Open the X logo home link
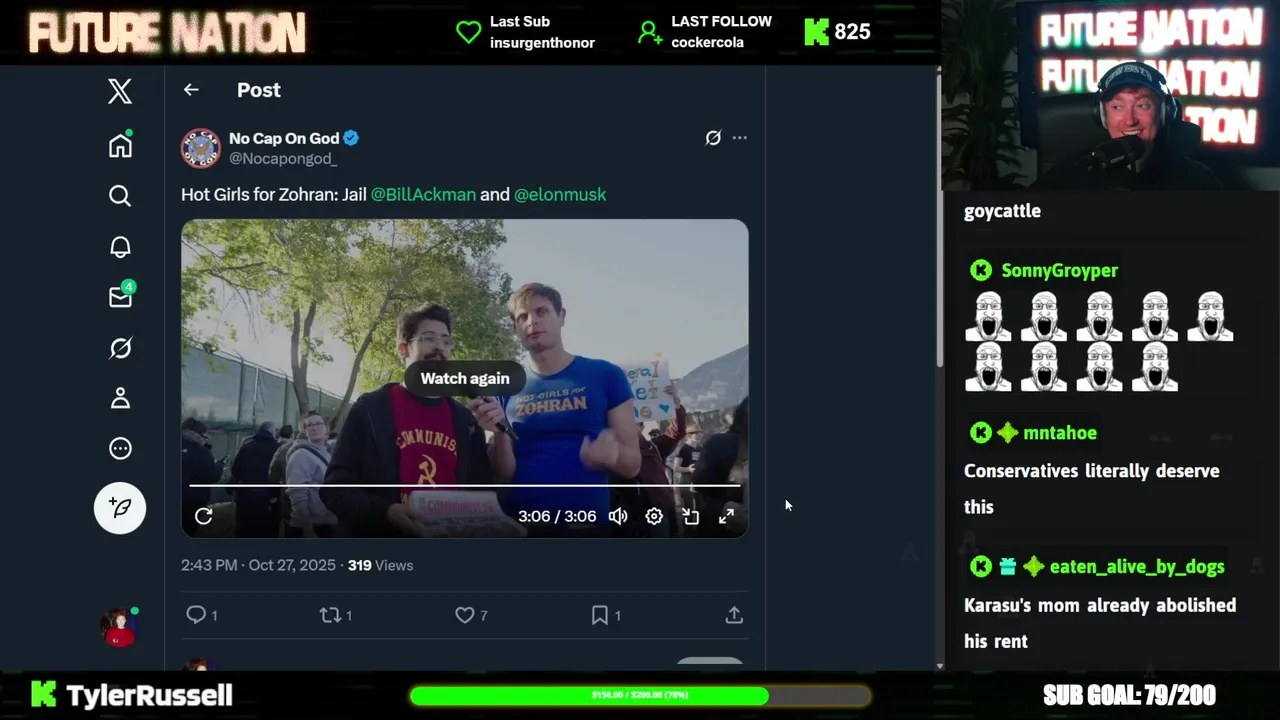1280x720 pixels. (120, 91)
